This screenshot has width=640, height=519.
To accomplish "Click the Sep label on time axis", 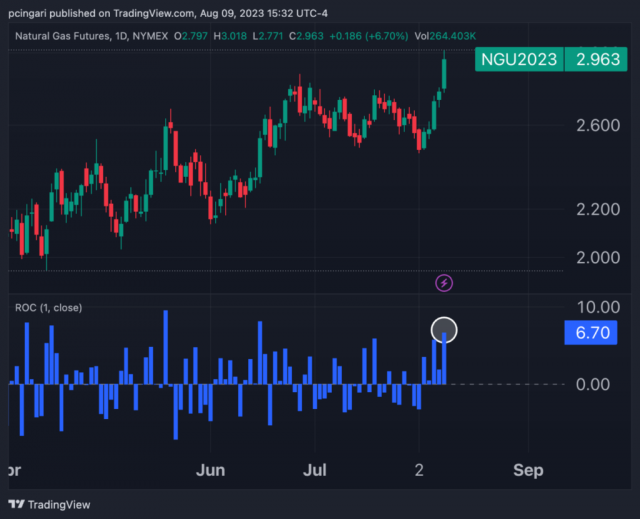I will 527,469.
